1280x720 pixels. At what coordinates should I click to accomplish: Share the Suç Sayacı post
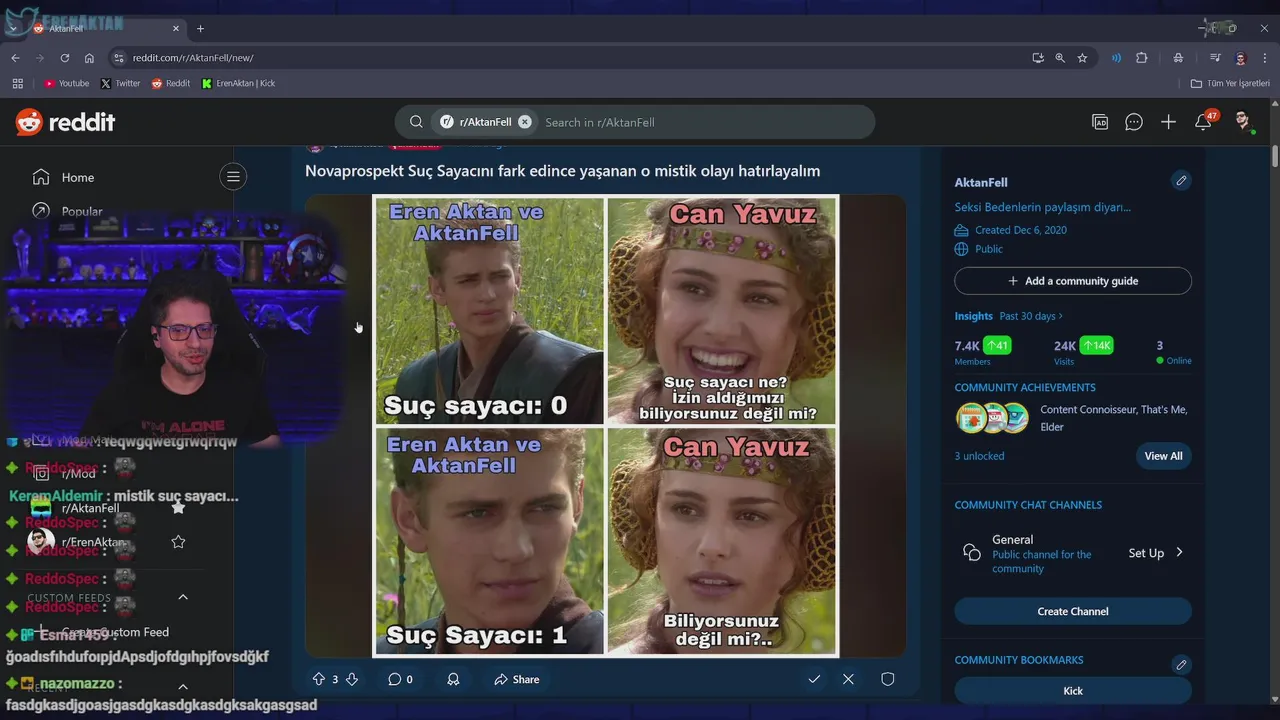(516, 679)
